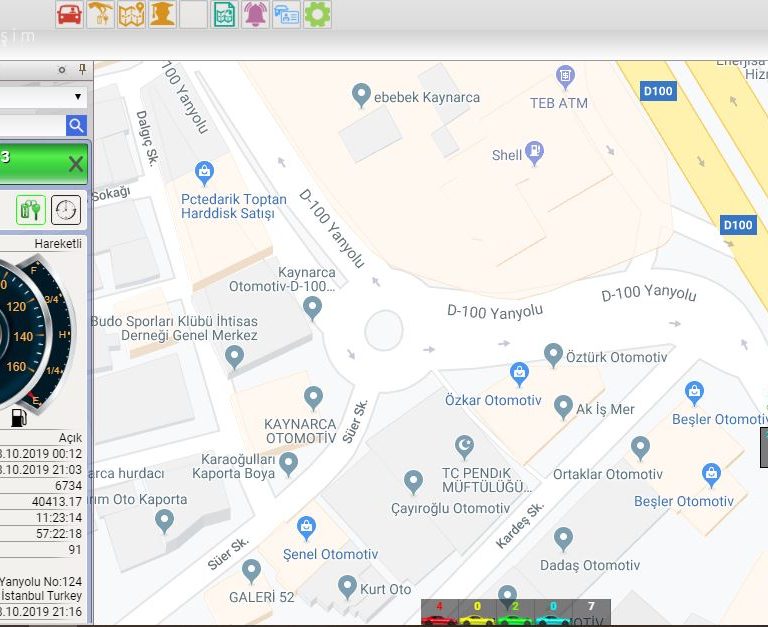
Task: Click the gray status counter showing 7
Action: (x=592, y=613)
